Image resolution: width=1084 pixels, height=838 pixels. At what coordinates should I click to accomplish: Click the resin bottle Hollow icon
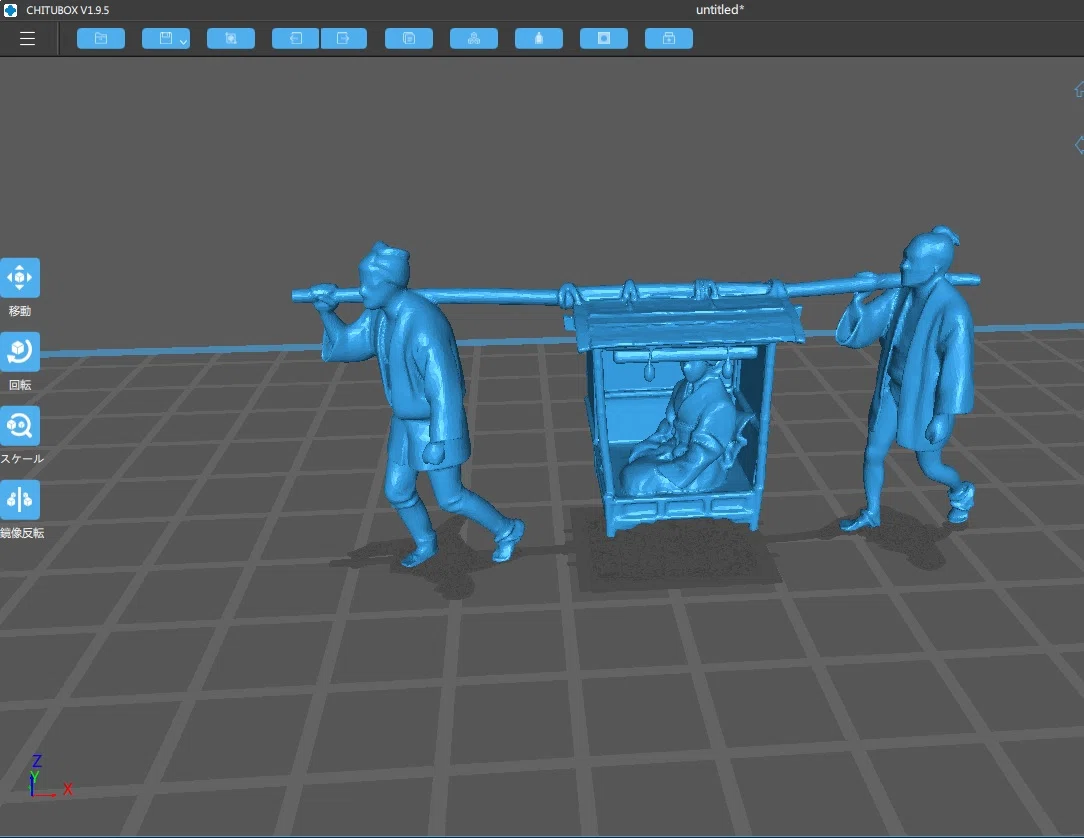point(539,39)
